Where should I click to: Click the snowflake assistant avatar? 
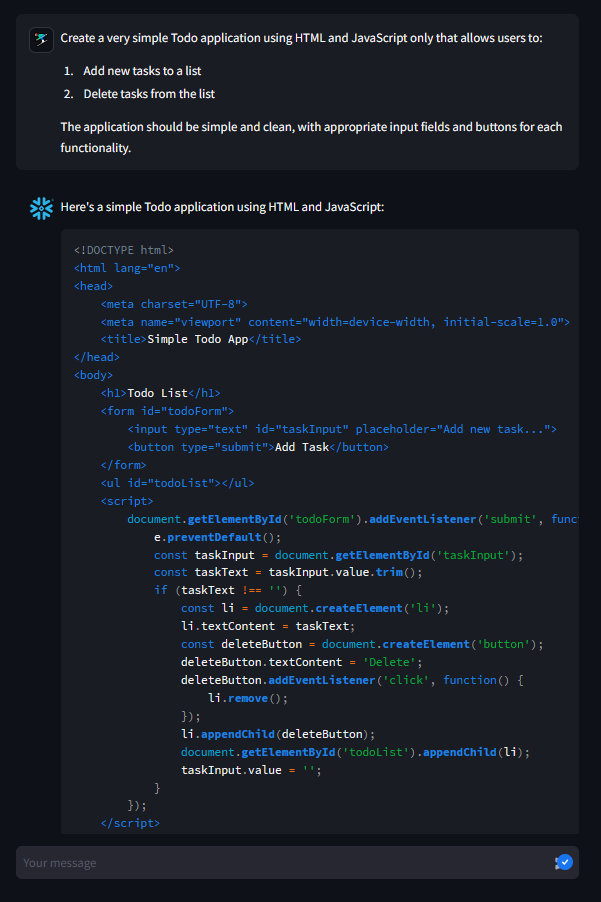coord(41,208)
